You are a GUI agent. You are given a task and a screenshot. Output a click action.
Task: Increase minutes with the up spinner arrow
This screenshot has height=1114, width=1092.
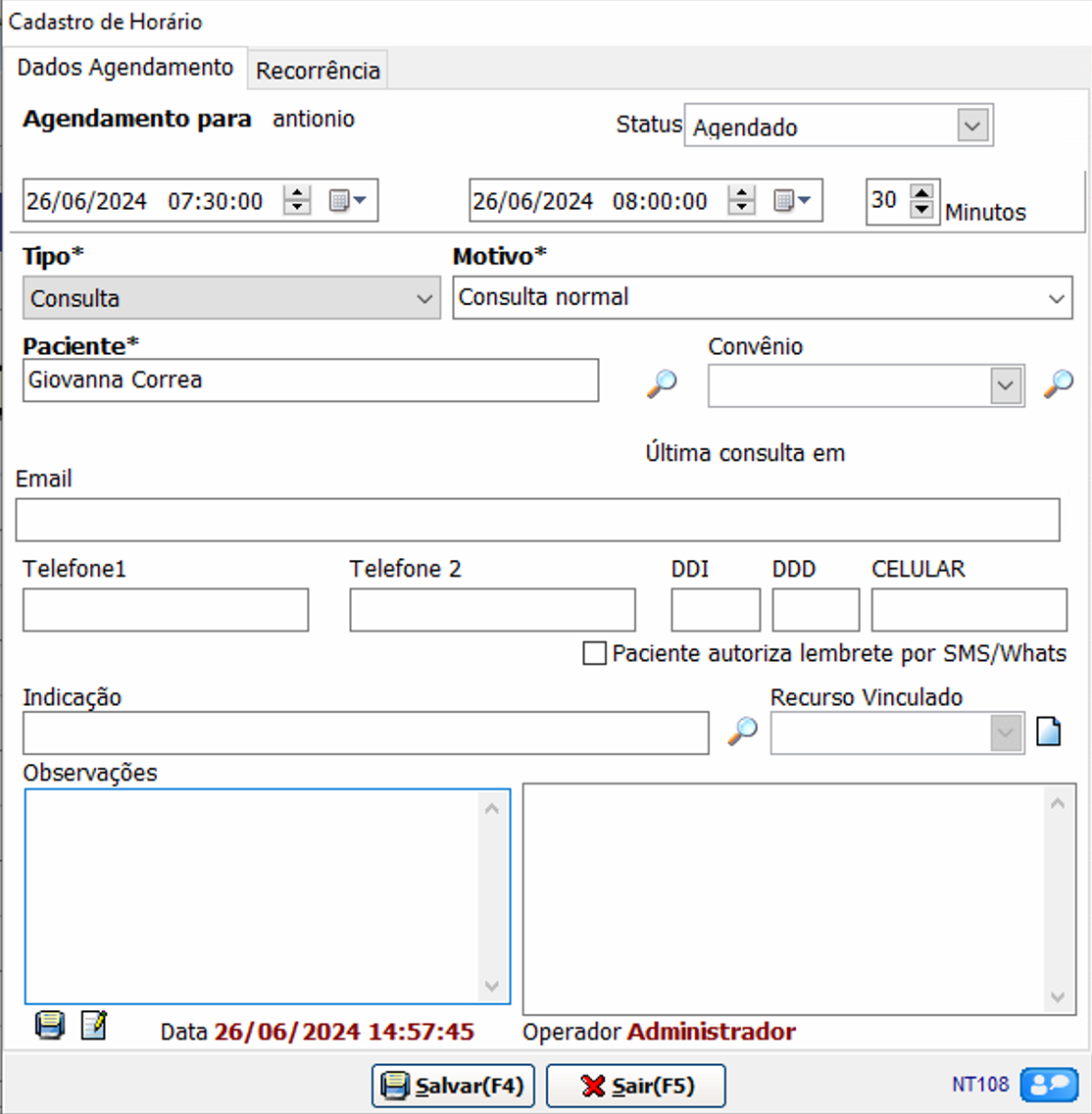pyautogui.click(x=921, y=192)
